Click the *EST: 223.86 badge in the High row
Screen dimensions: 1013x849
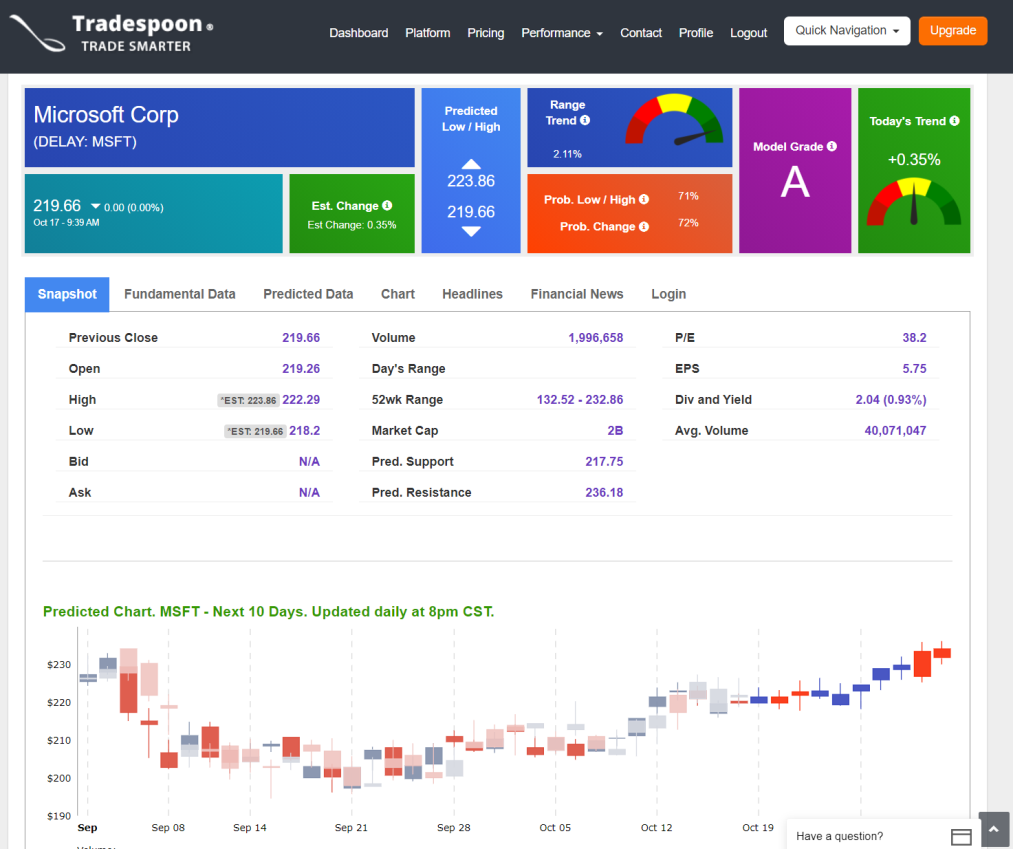249,401
